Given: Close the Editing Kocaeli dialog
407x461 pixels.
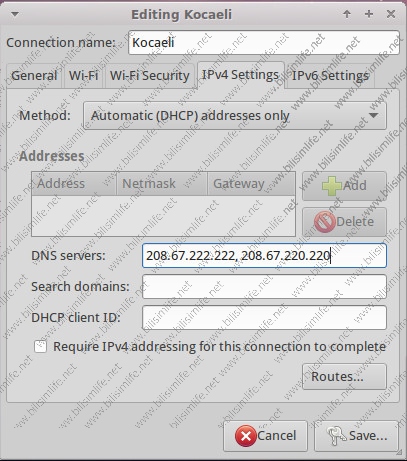Looking at the screenshot, I should coord(391,14).
